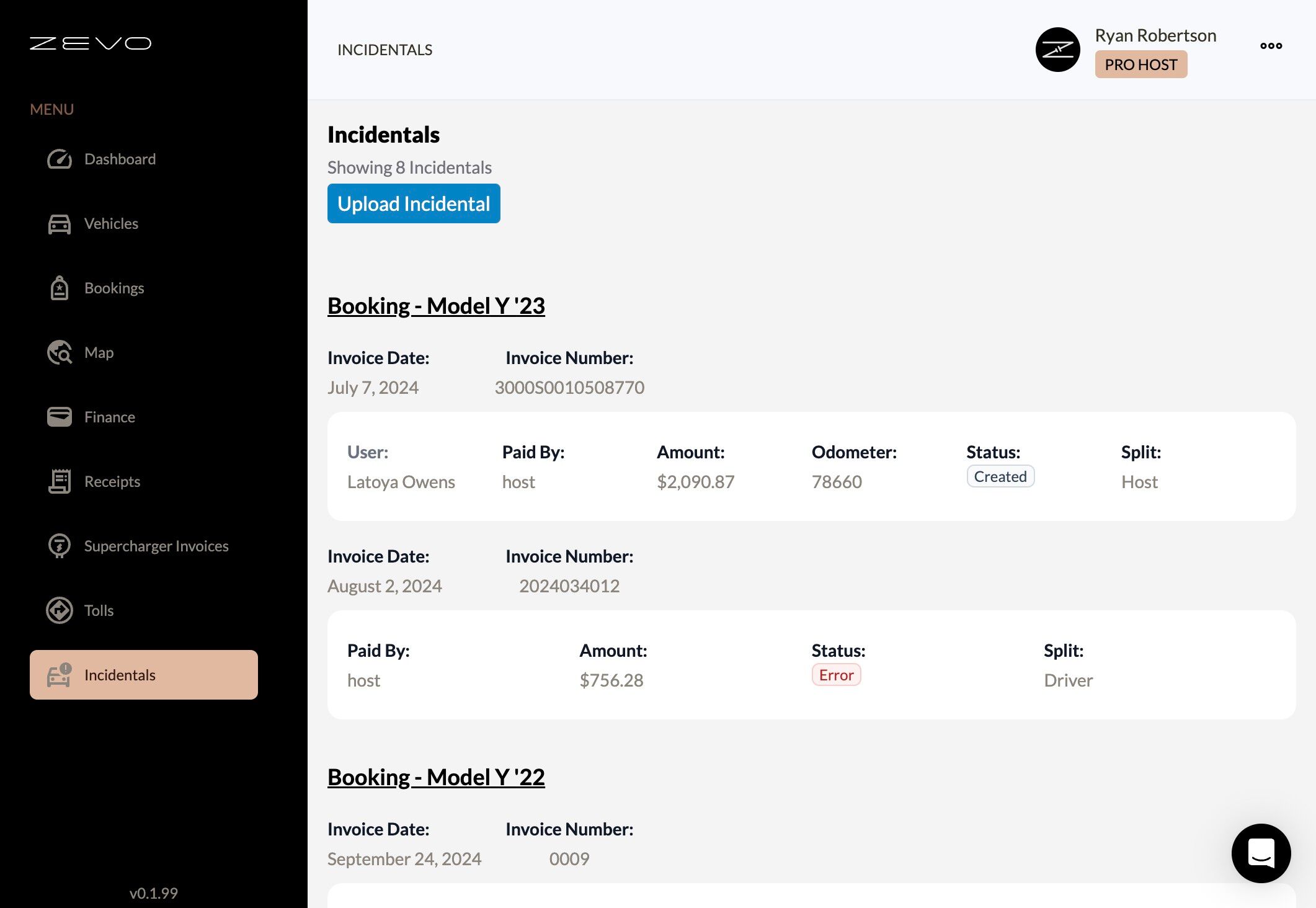
Task: Open the Booking - Model Y '23 link
Action: [436, 306]
